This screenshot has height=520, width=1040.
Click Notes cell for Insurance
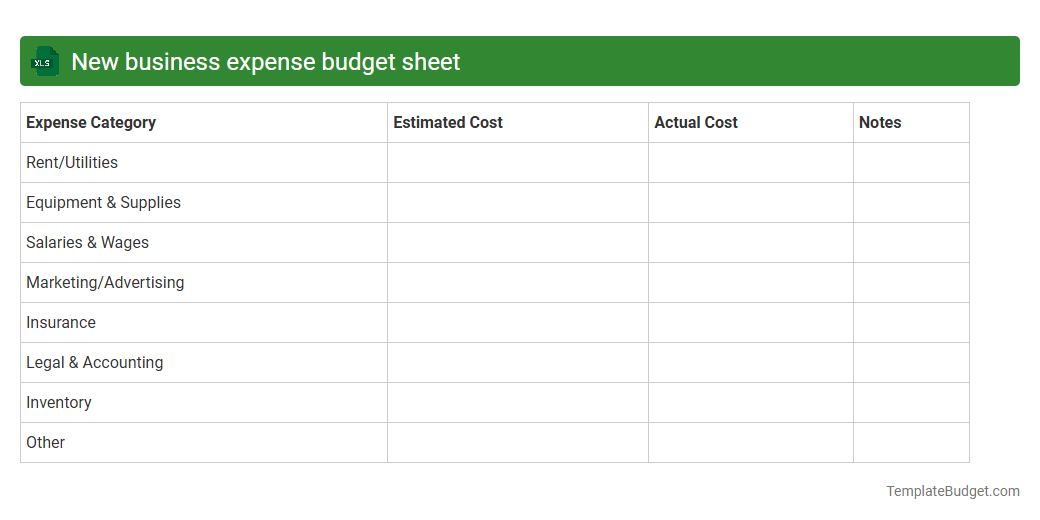(911, 322)
